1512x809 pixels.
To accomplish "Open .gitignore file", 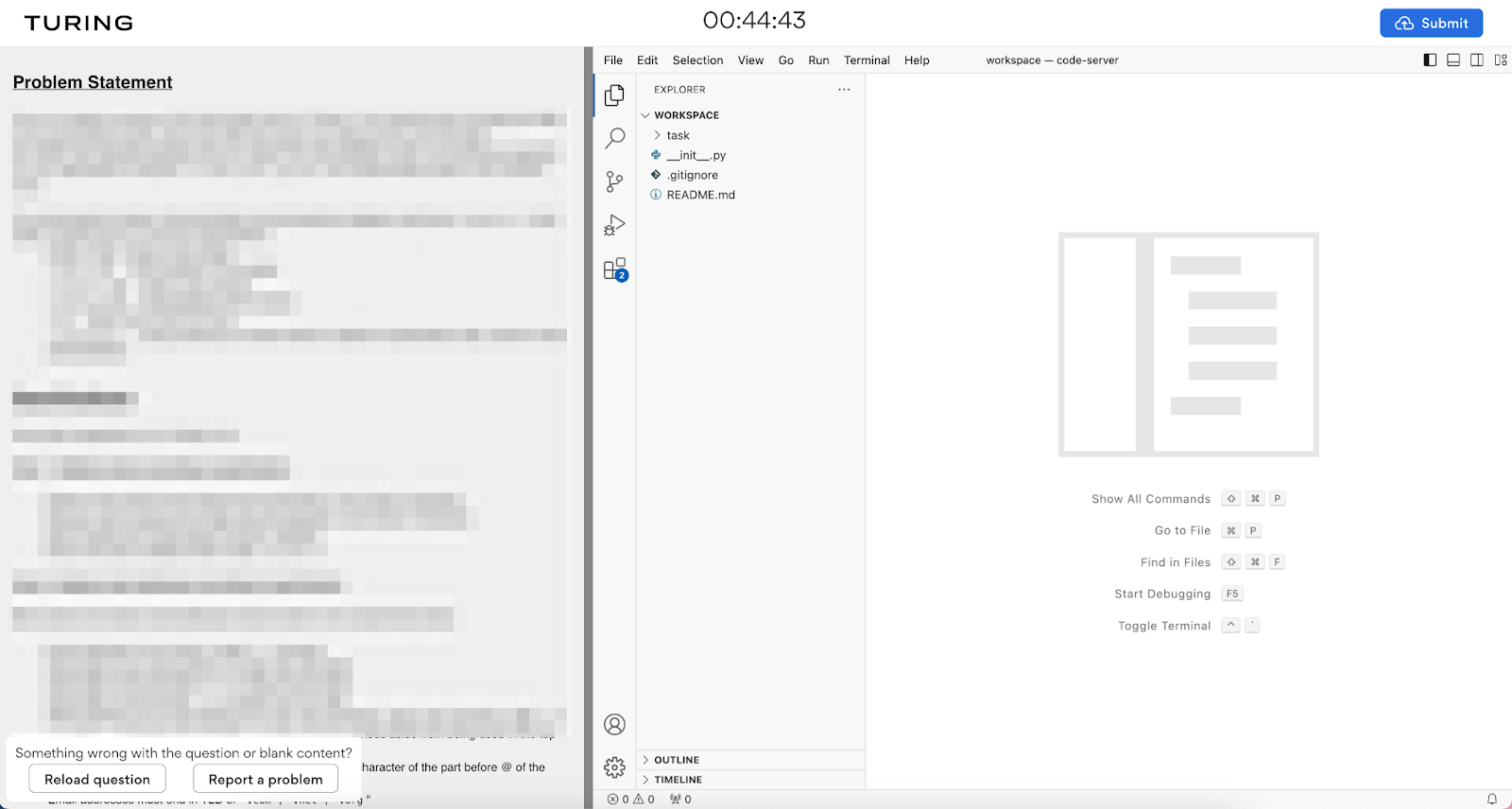I will [x=693, y=175].
